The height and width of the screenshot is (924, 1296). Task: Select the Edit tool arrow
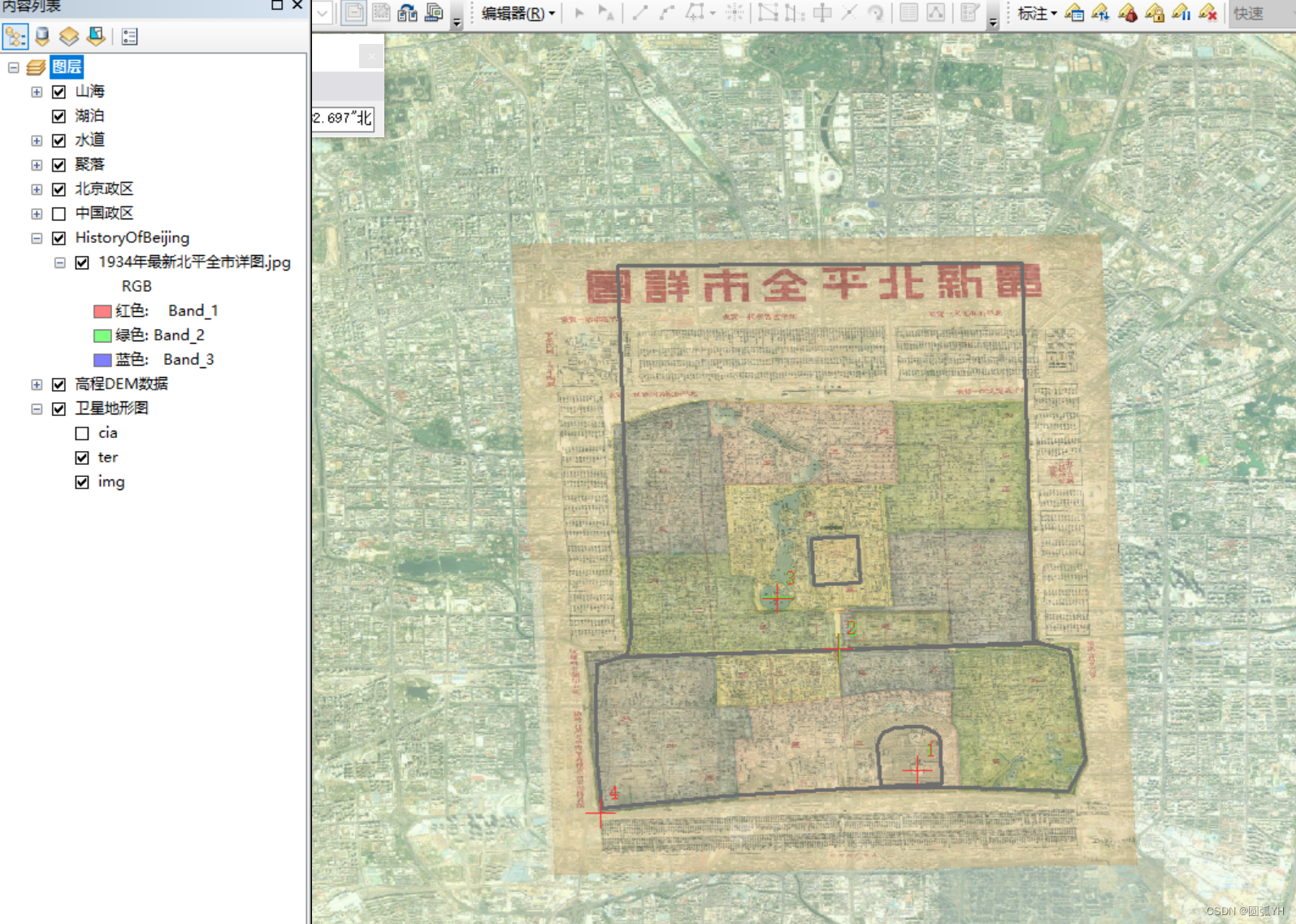579,13
